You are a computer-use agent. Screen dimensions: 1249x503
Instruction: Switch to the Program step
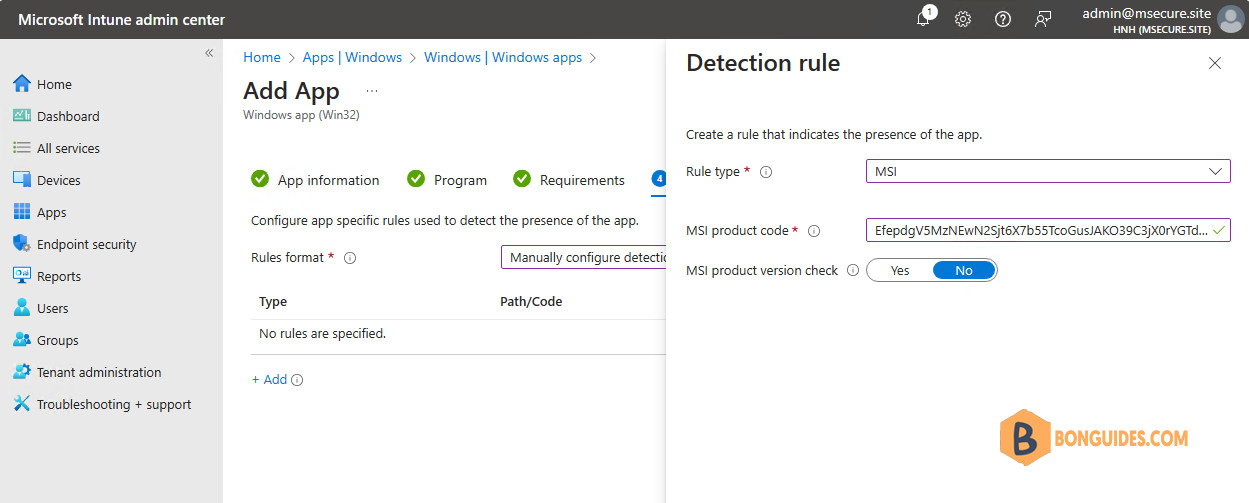pos(447,180)
